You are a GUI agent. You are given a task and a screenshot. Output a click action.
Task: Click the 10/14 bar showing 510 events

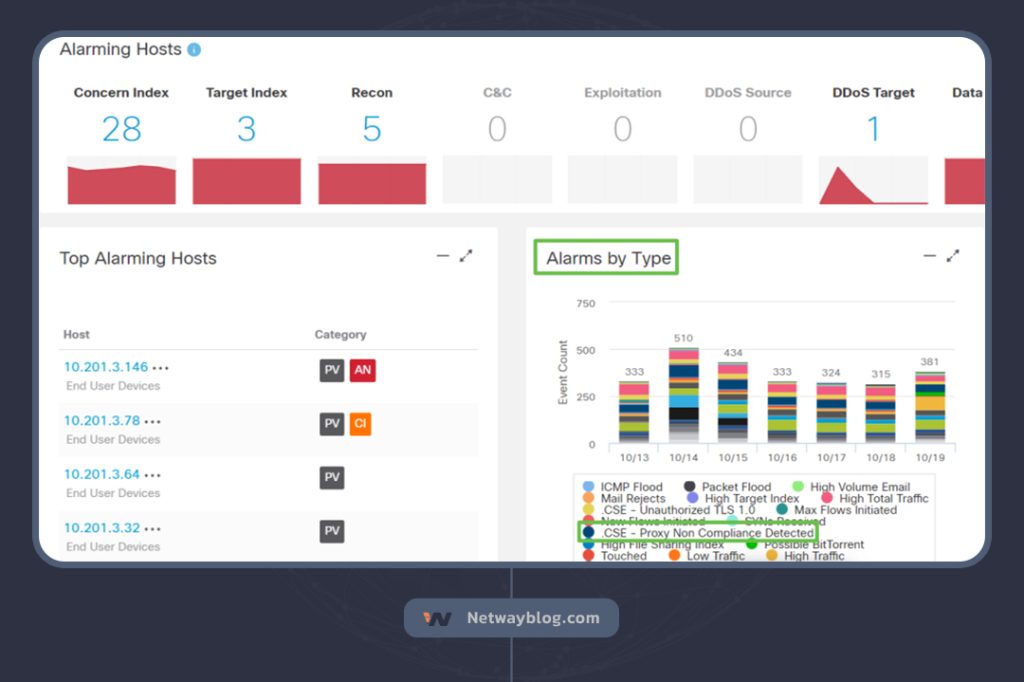pyautogui.click(x=683, y=395)
